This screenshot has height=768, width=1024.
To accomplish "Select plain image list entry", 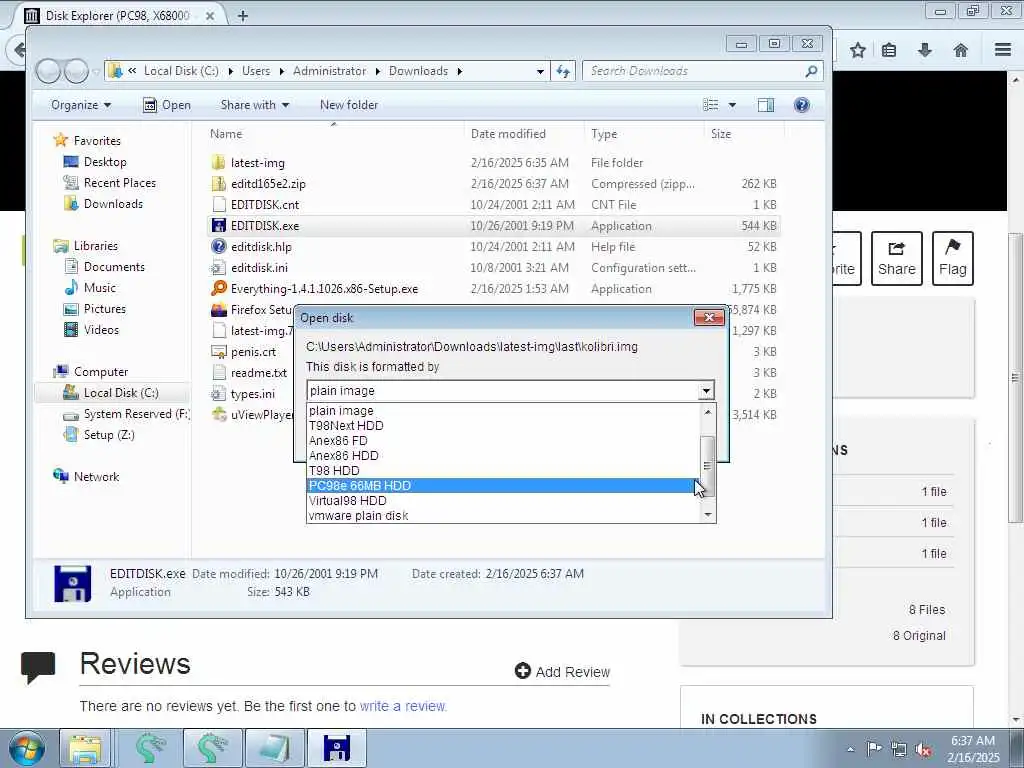I will tap(502, 411).
